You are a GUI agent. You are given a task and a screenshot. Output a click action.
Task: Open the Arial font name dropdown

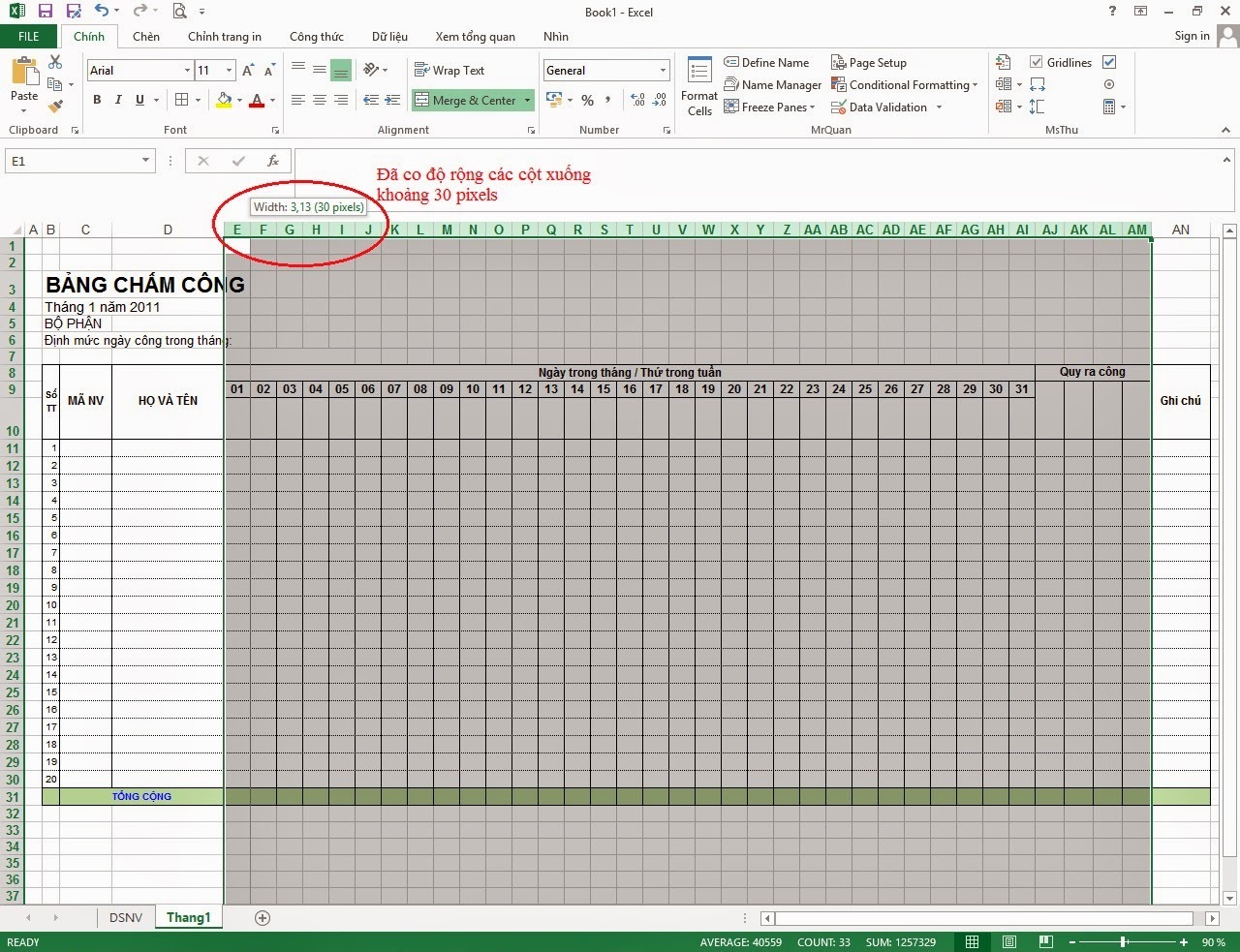coord(187,71)
